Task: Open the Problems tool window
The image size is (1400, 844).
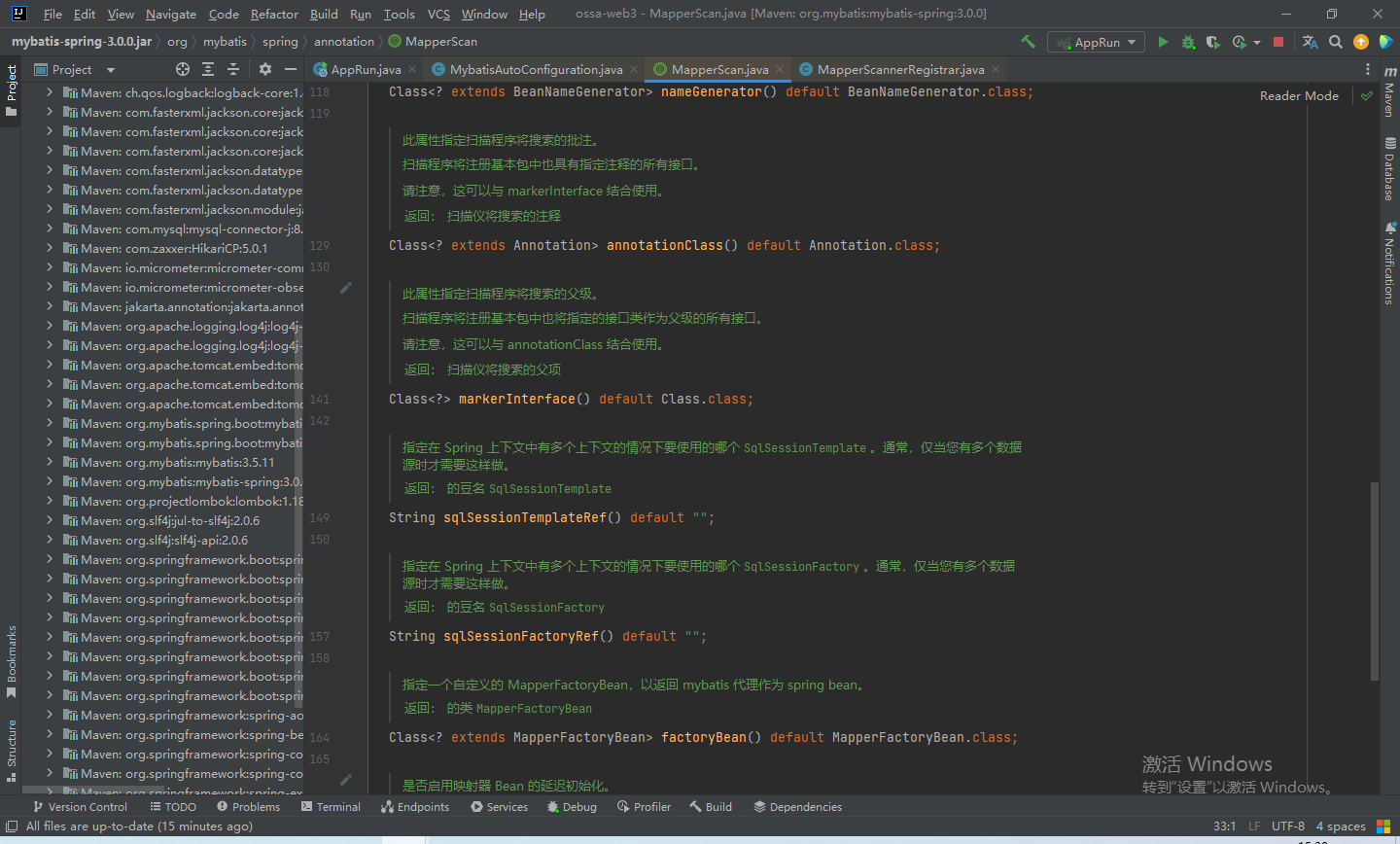Action: (x=248, y=807)
